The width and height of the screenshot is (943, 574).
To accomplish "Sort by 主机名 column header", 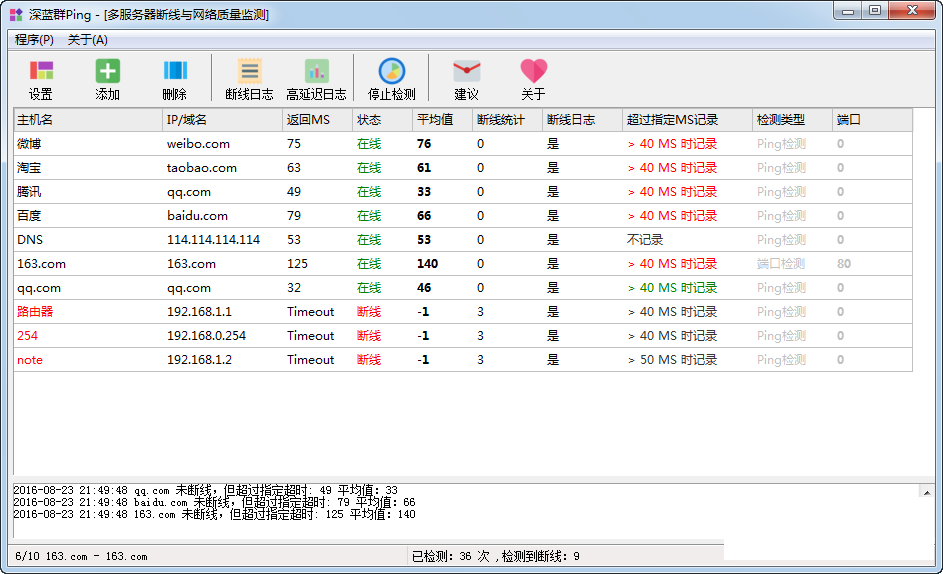I will click(x=88, y=120).
